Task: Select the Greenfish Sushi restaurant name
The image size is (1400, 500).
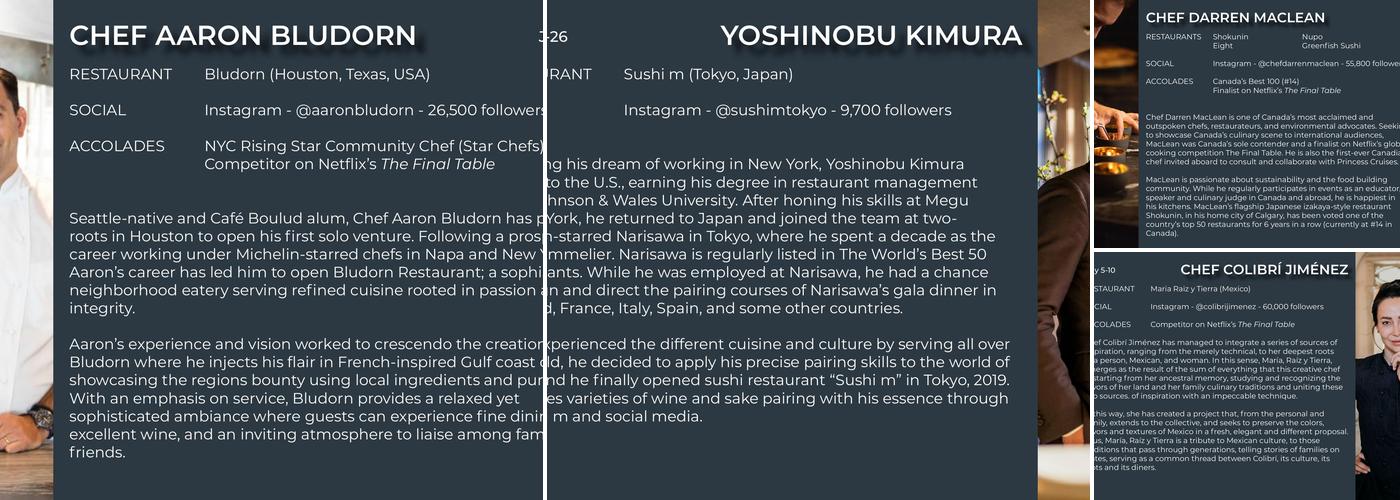Action: coord(1331,46)
